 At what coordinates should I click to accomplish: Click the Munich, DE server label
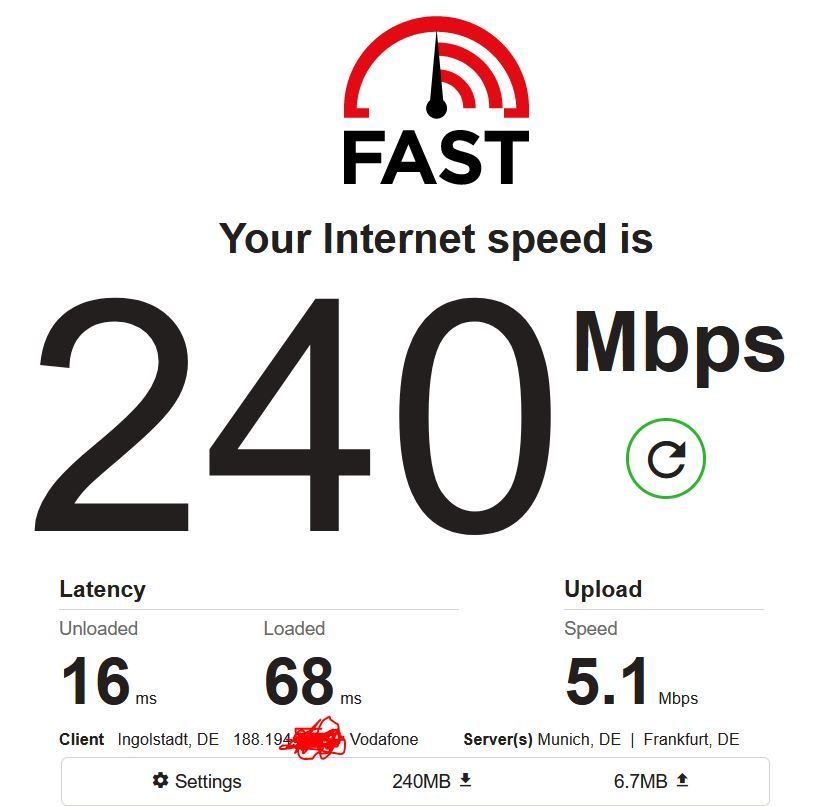click(579, 739)
